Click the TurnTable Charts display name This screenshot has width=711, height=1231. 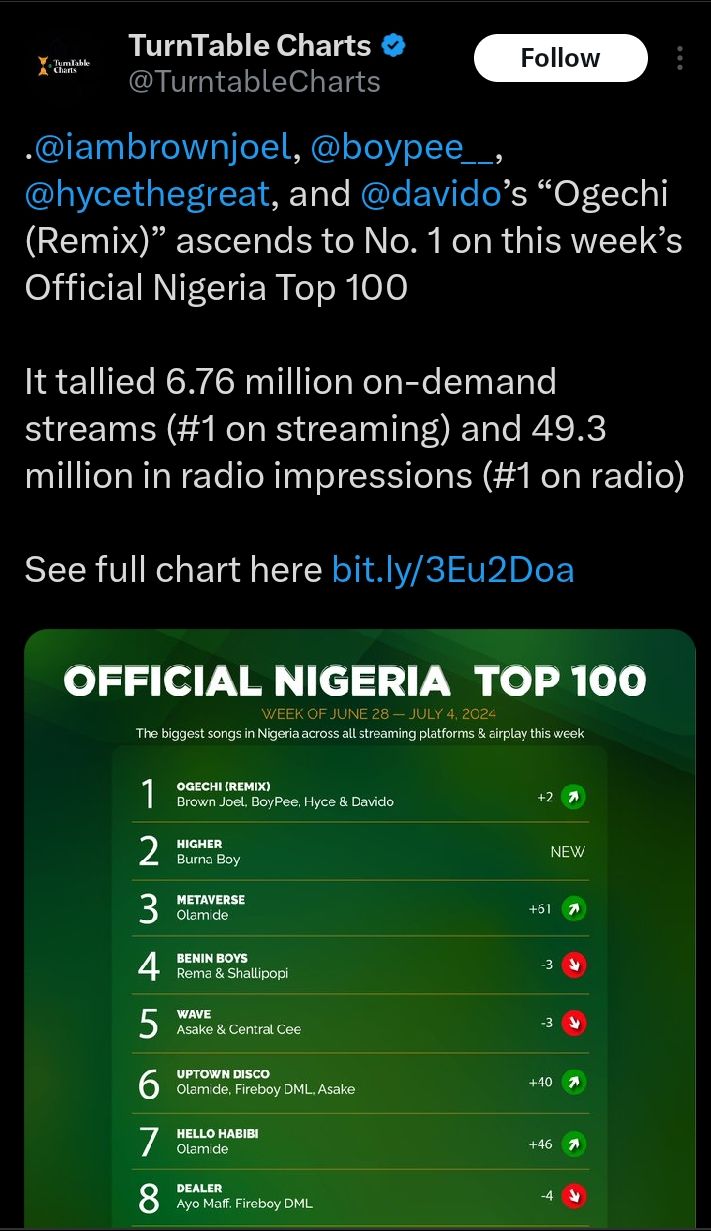point(250,46)
